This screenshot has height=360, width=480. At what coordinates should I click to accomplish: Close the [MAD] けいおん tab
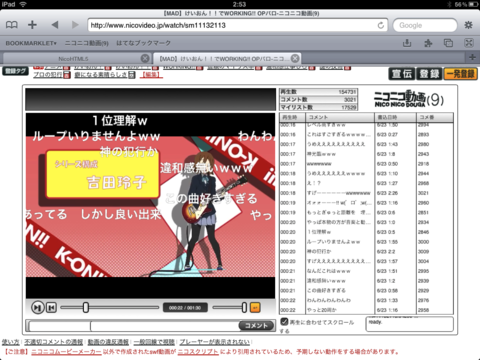(295, 58)
